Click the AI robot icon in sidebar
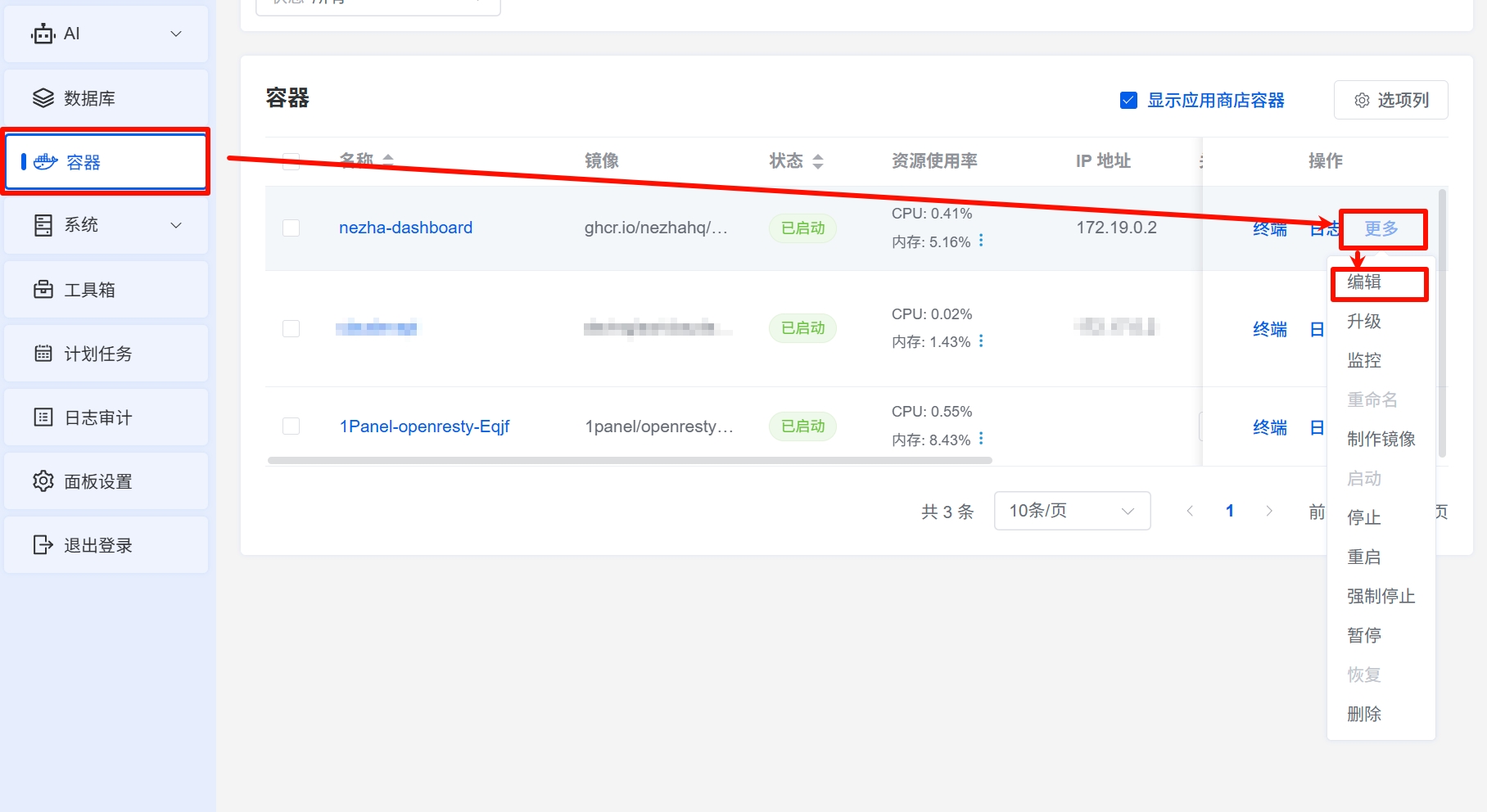Image resolution: width=1487 pixels, height=812 pixels. point(43,34)
